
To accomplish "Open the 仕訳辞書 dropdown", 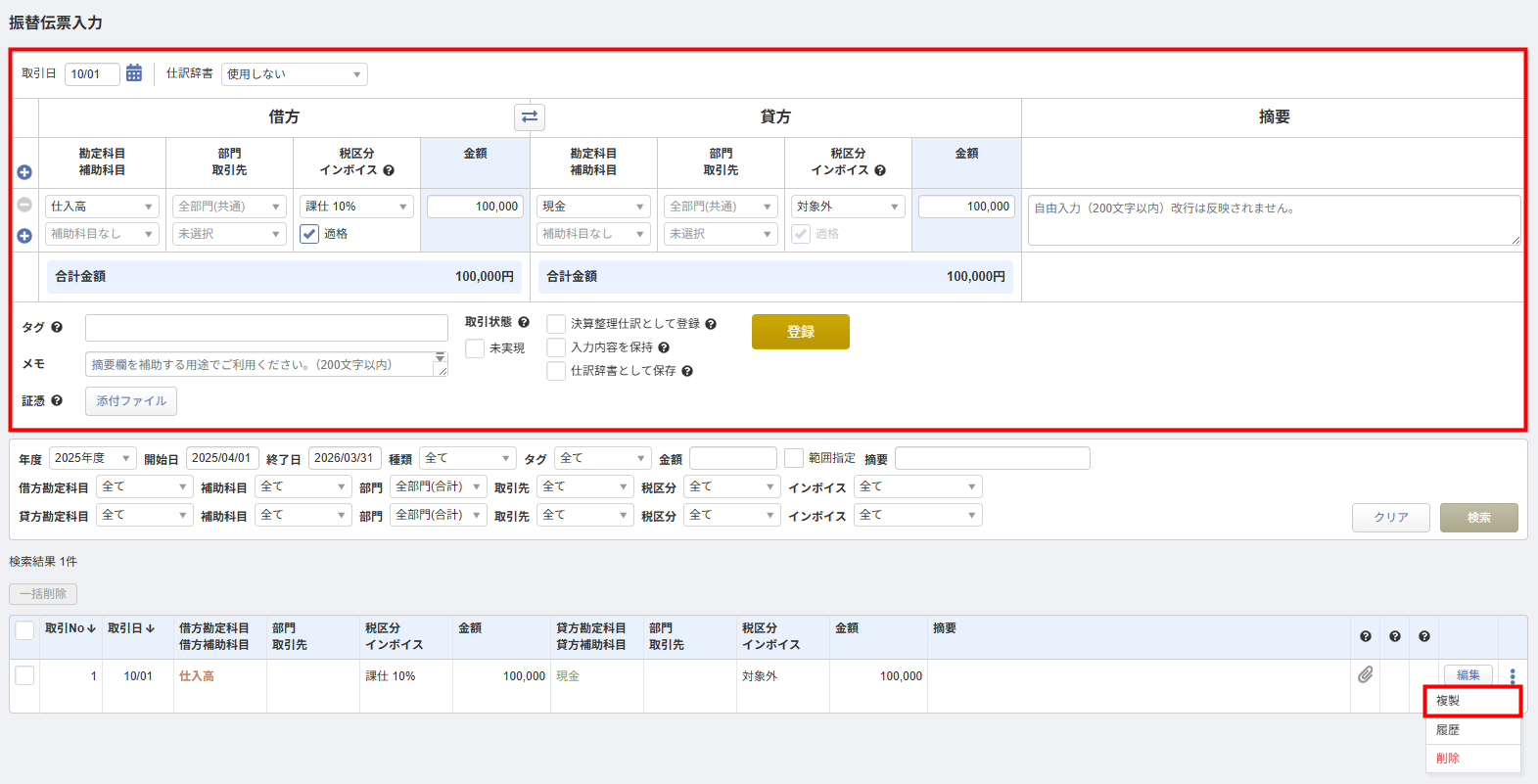I will (295, 74).
